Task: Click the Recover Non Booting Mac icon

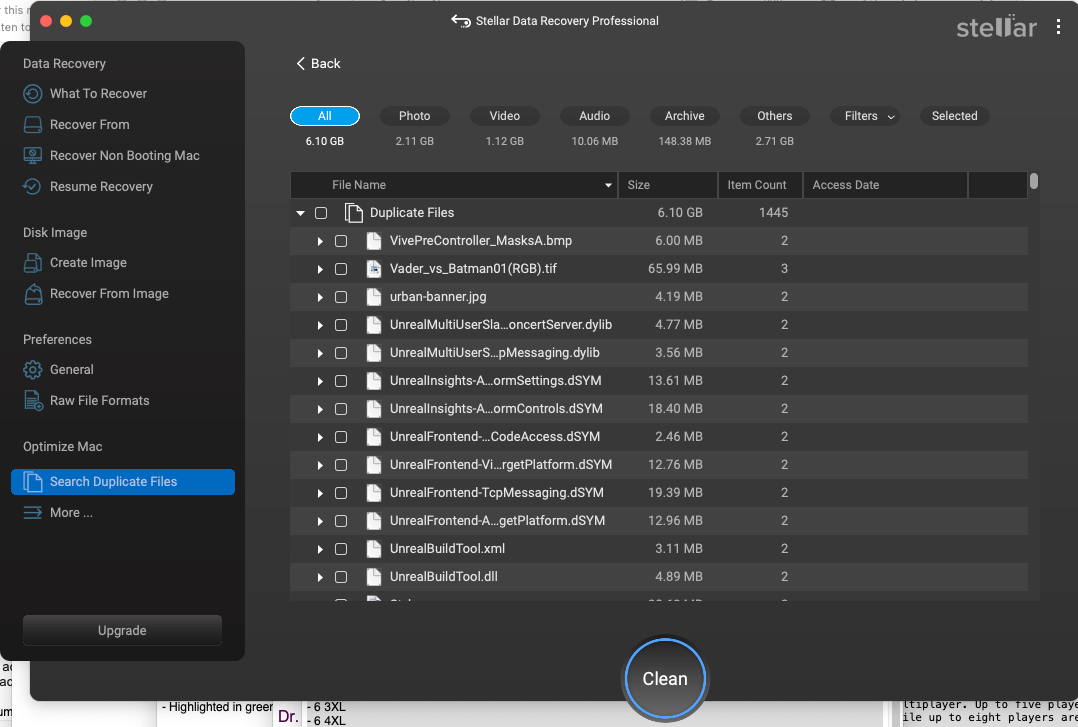Action: [x=32, y=155]
